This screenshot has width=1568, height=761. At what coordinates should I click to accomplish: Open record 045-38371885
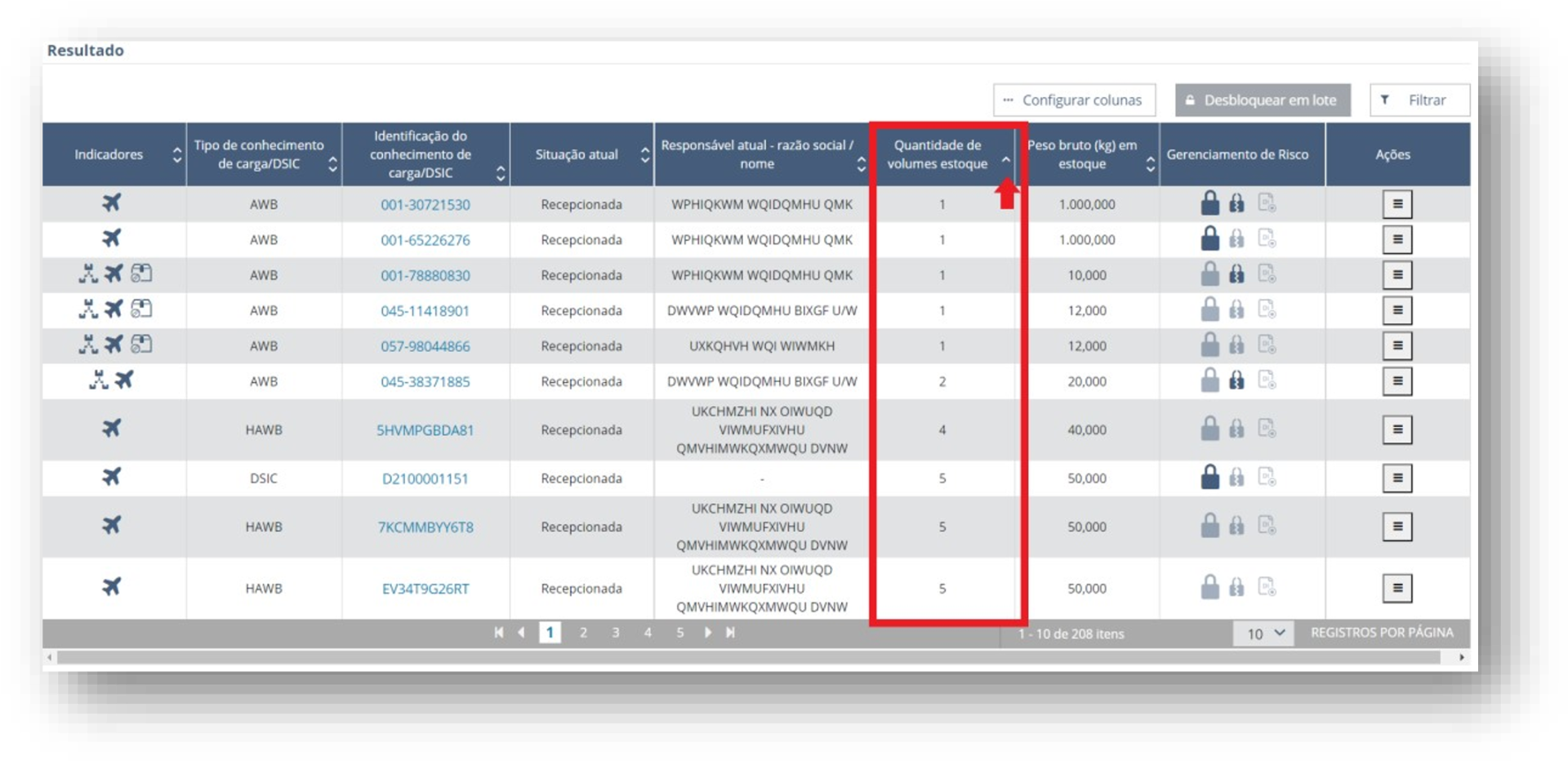(x=425, y=381)
